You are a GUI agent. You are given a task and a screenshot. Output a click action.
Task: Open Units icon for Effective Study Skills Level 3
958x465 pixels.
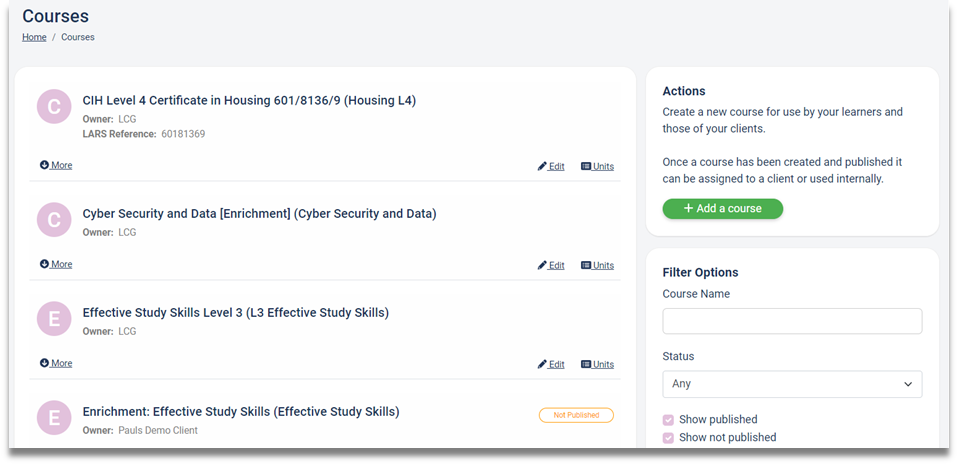click(586, 364)
